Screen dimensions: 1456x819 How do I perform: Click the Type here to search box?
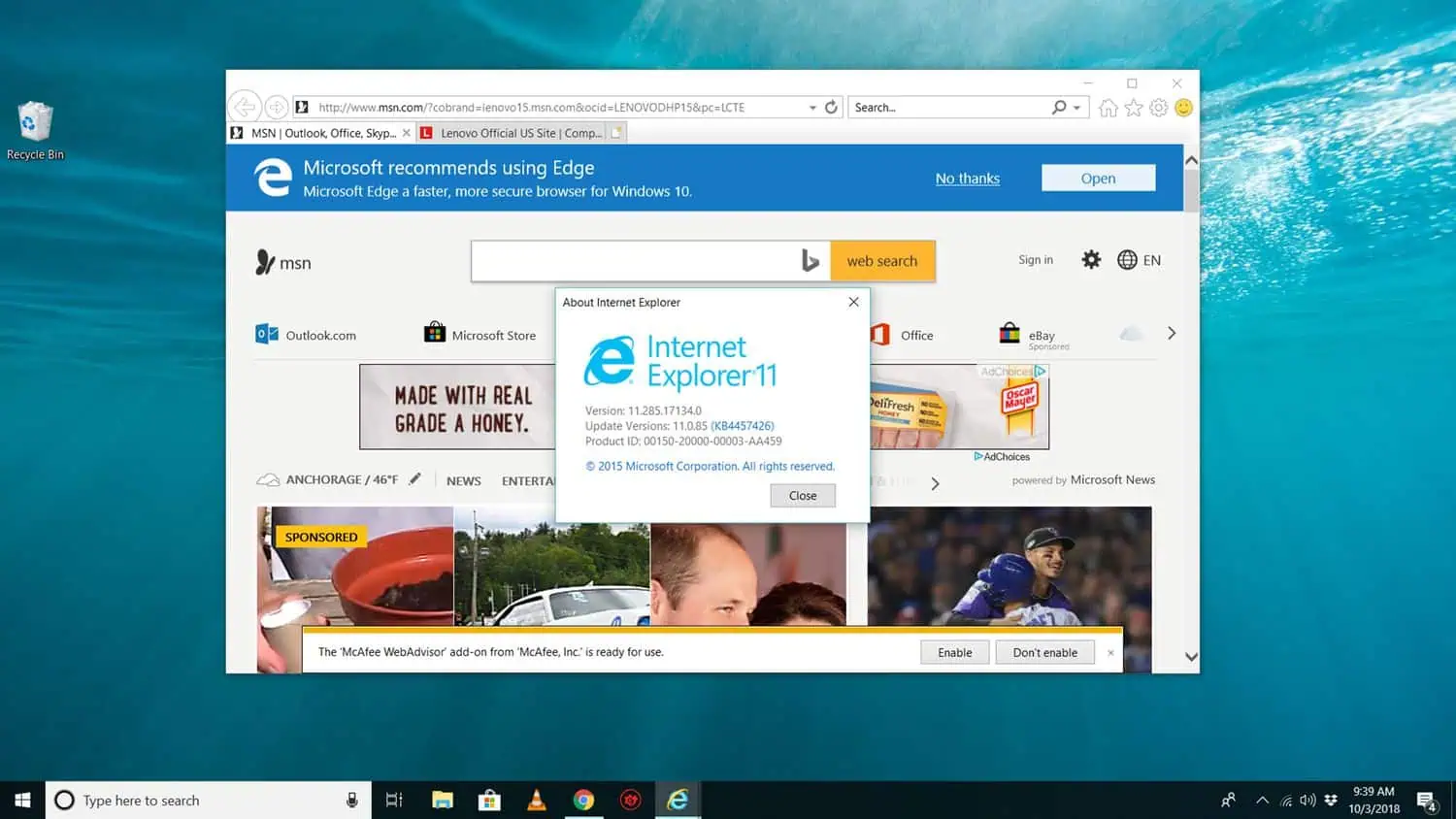(208, 800)
